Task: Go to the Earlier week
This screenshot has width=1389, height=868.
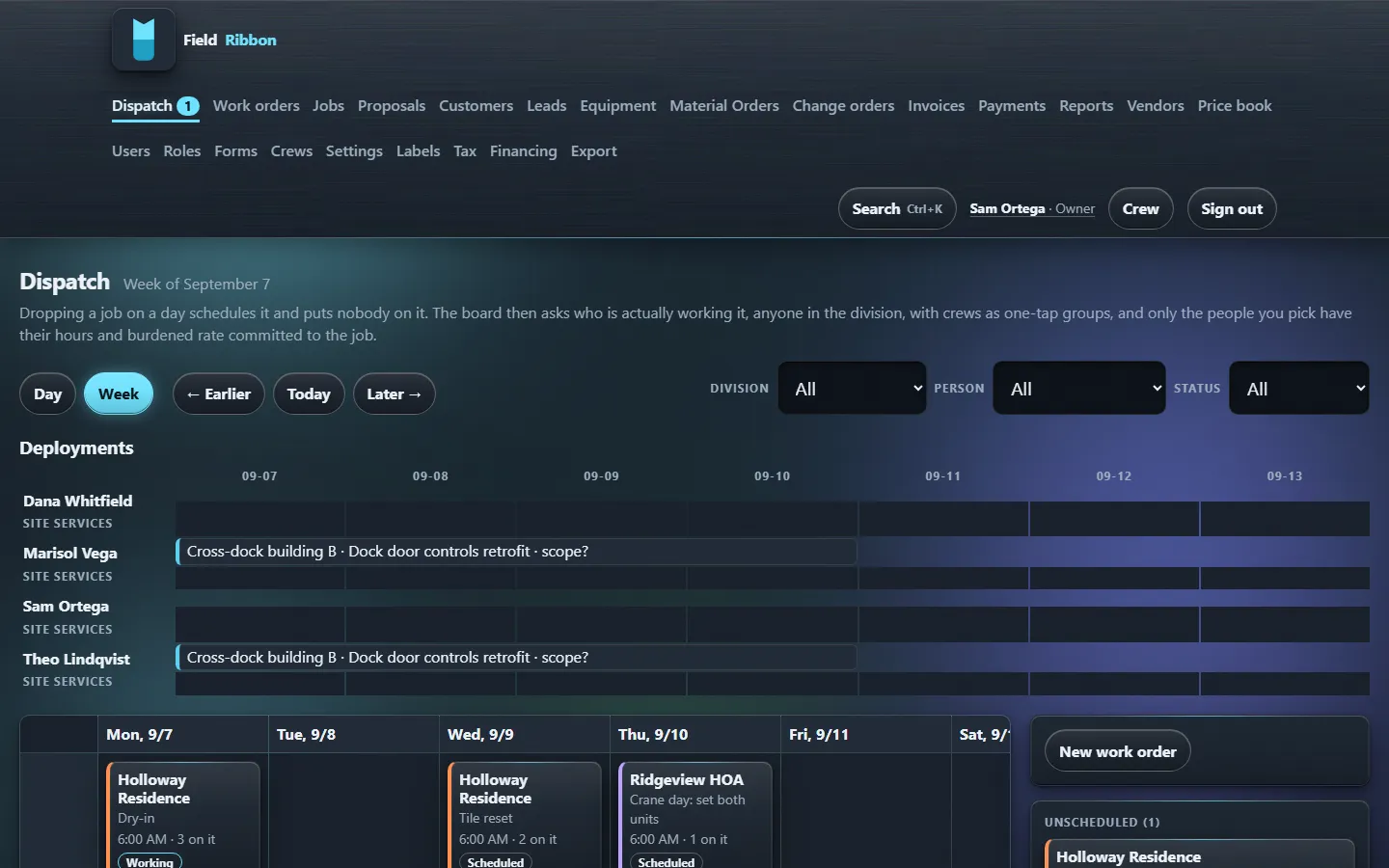Action: click(x=219, y=393)
